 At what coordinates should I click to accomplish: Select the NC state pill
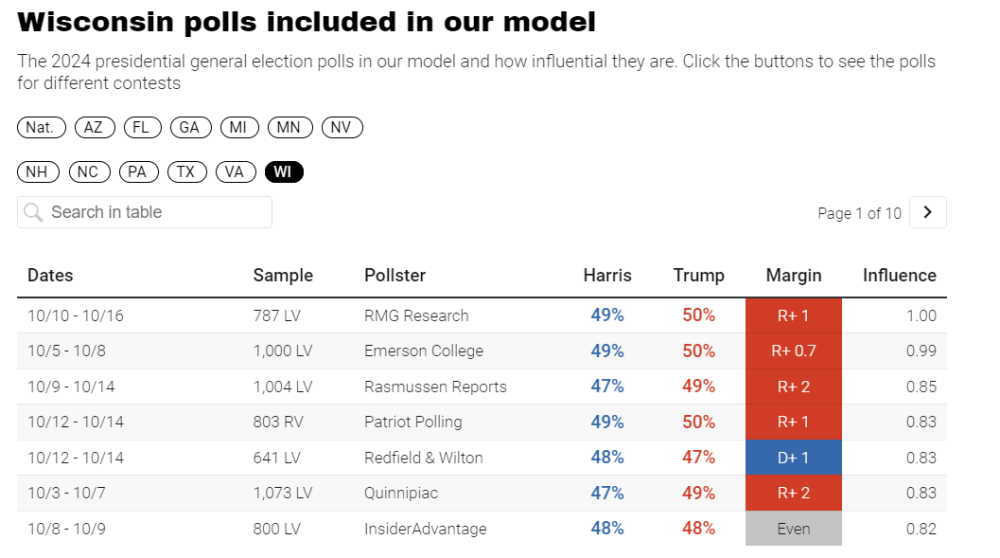pyautogui.click(x=88, y=172)
